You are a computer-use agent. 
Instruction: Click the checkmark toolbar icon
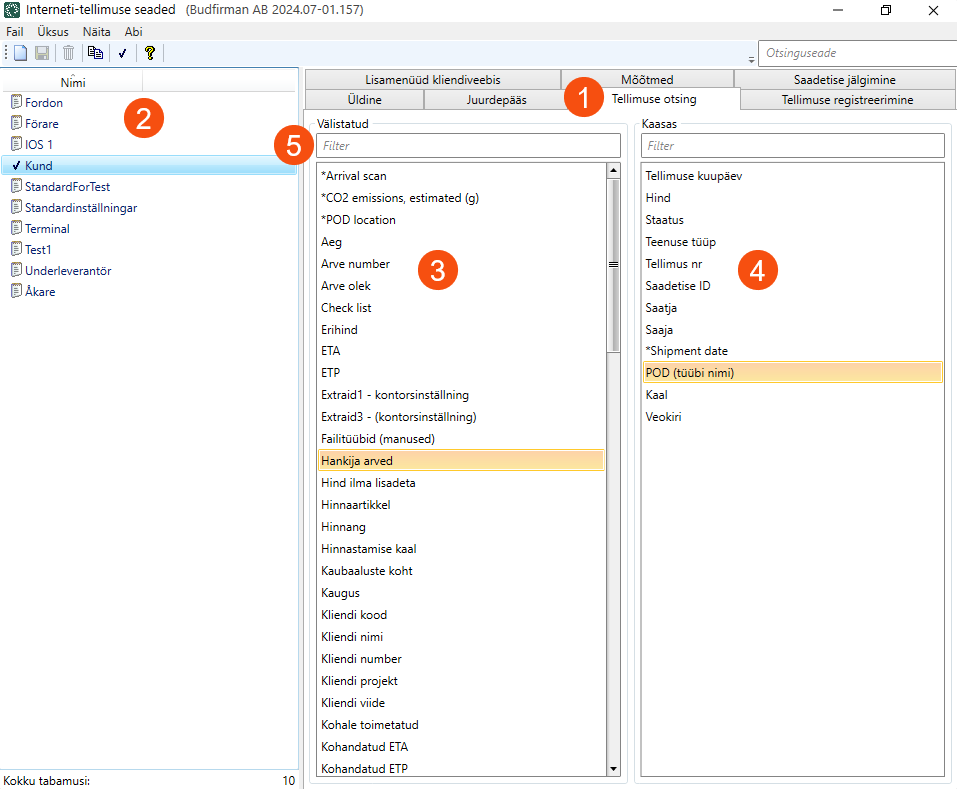pos(122,53)
